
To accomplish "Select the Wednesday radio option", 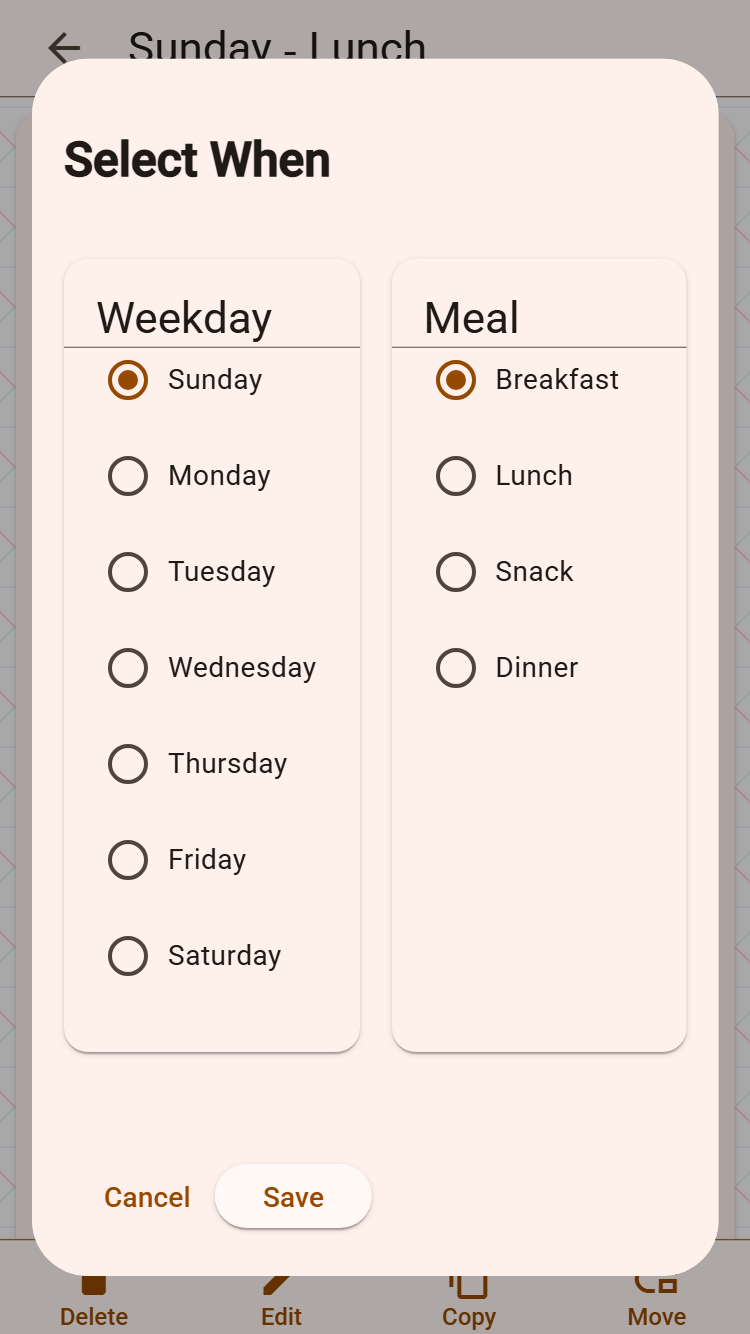I will point(128,668).
